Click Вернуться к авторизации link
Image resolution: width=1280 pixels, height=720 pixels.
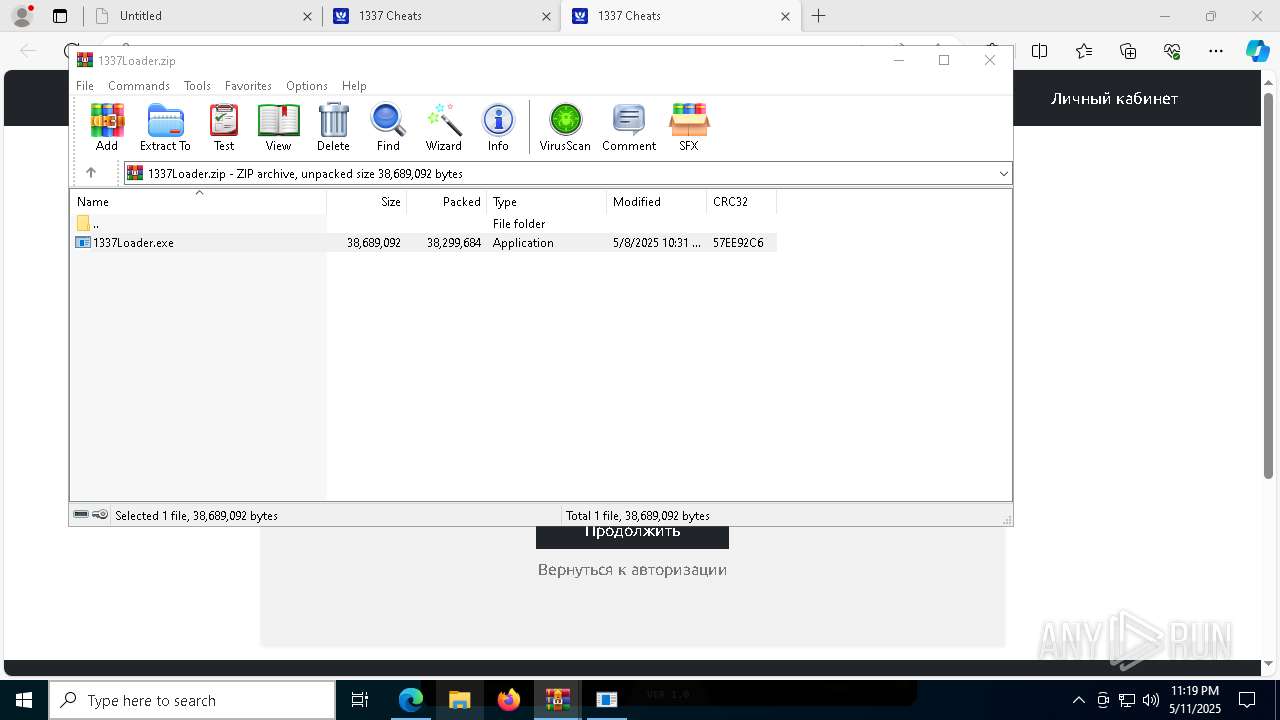coord(632,569)
